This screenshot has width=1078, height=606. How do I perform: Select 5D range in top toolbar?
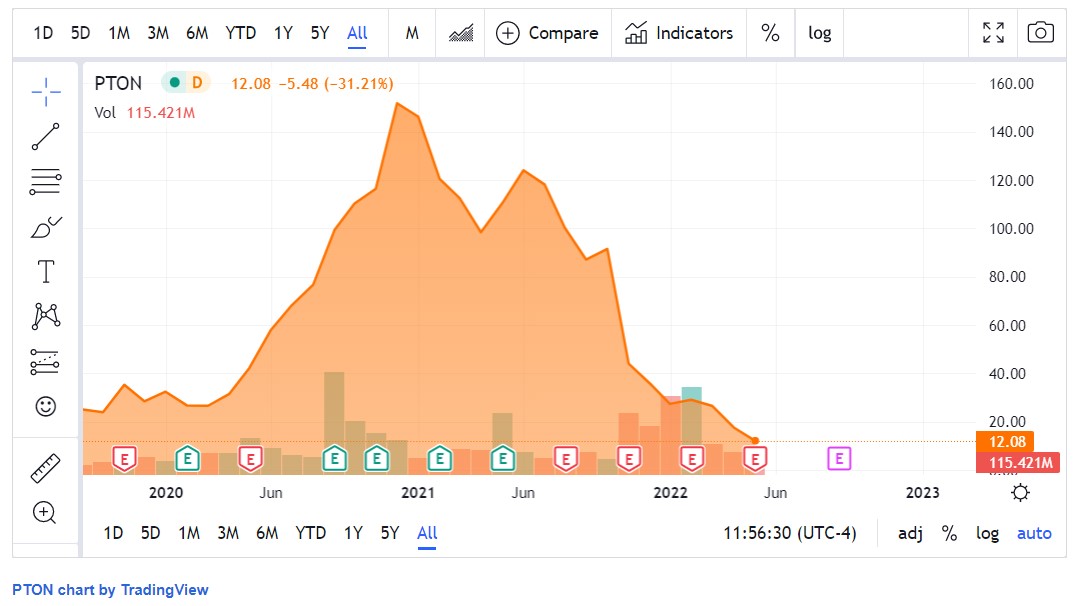pyautogui.click(x=80, y=33)
